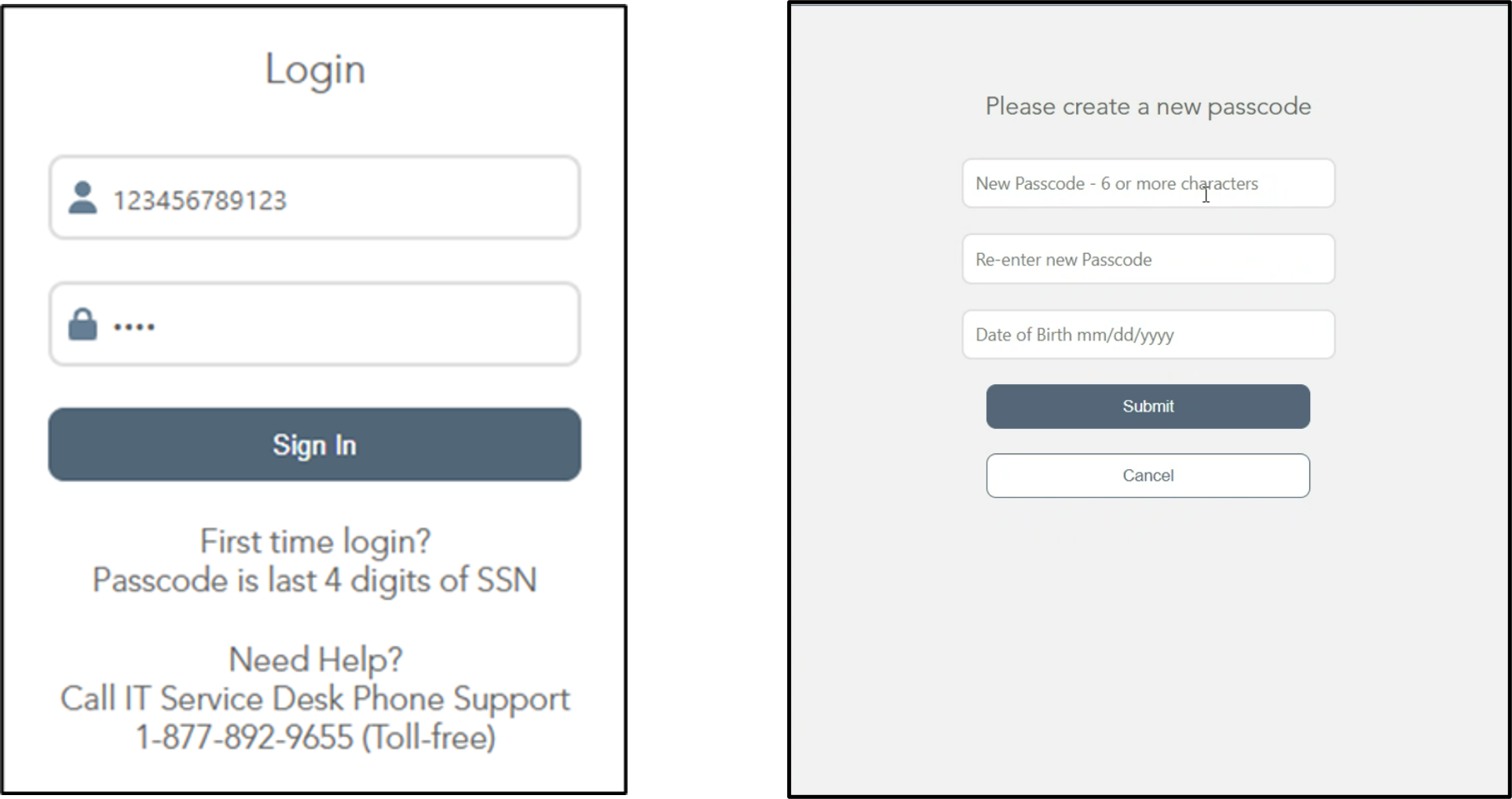Click the masked passcode dots on the Login form
The height and width of the screenshot is (799, 1512).
(x=134, y=327)
